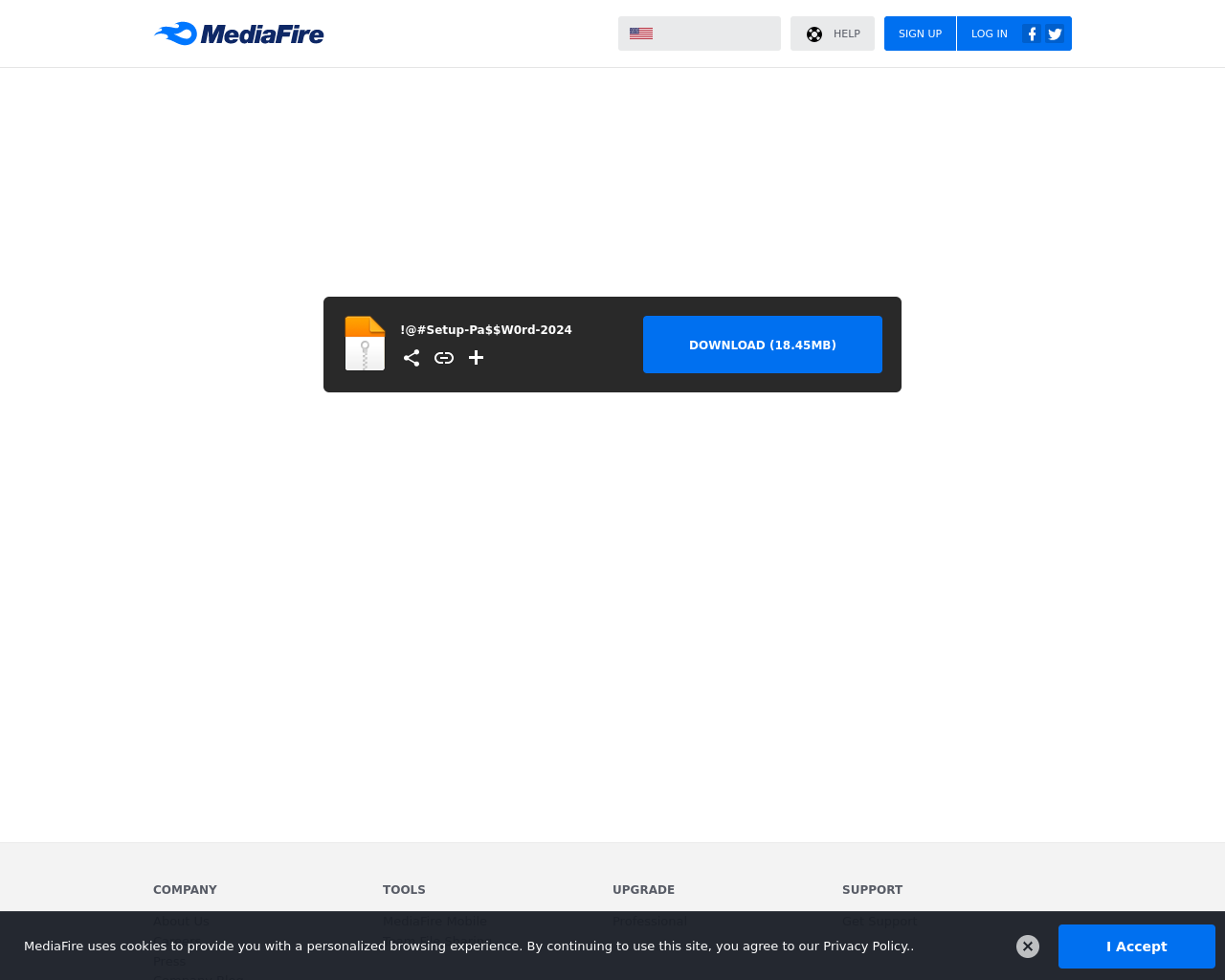Screen dimensions: 1225x980
Task: Download the 18.45MB file
Action: click(763, 345)
